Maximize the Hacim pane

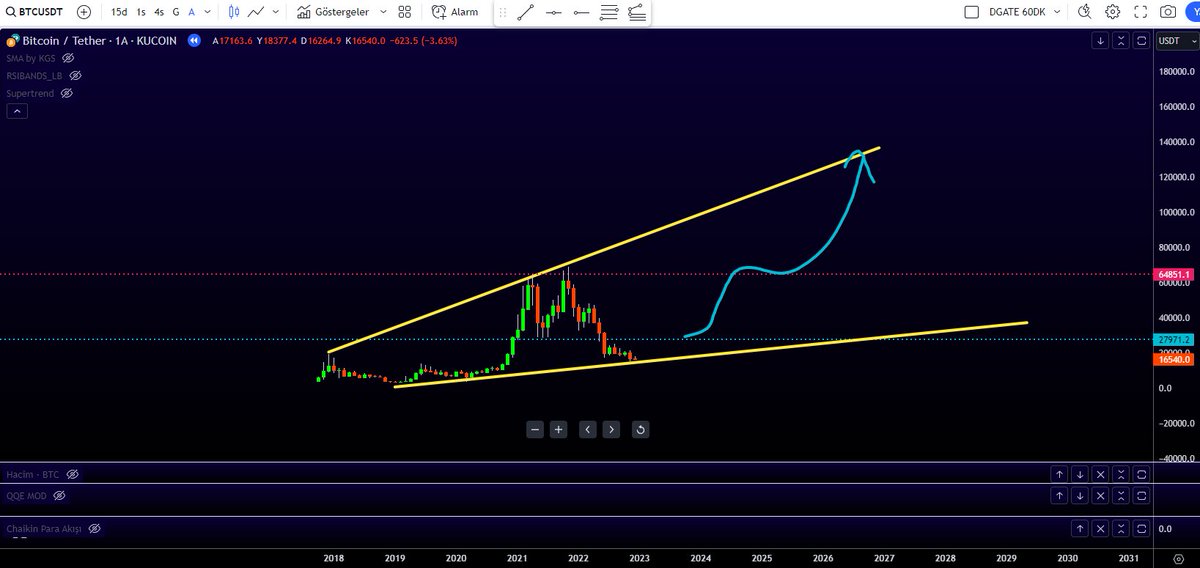pyautogui.click(x=1142, y=474)
